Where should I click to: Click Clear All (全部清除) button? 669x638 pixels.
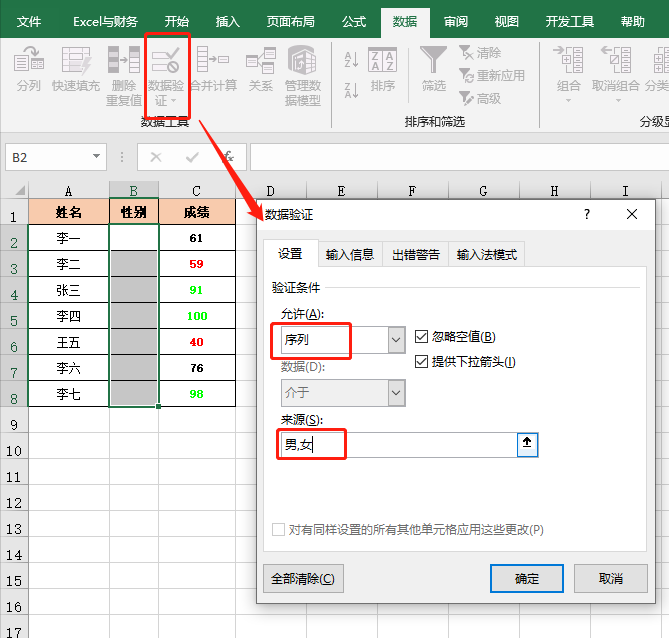coord(303,578)
